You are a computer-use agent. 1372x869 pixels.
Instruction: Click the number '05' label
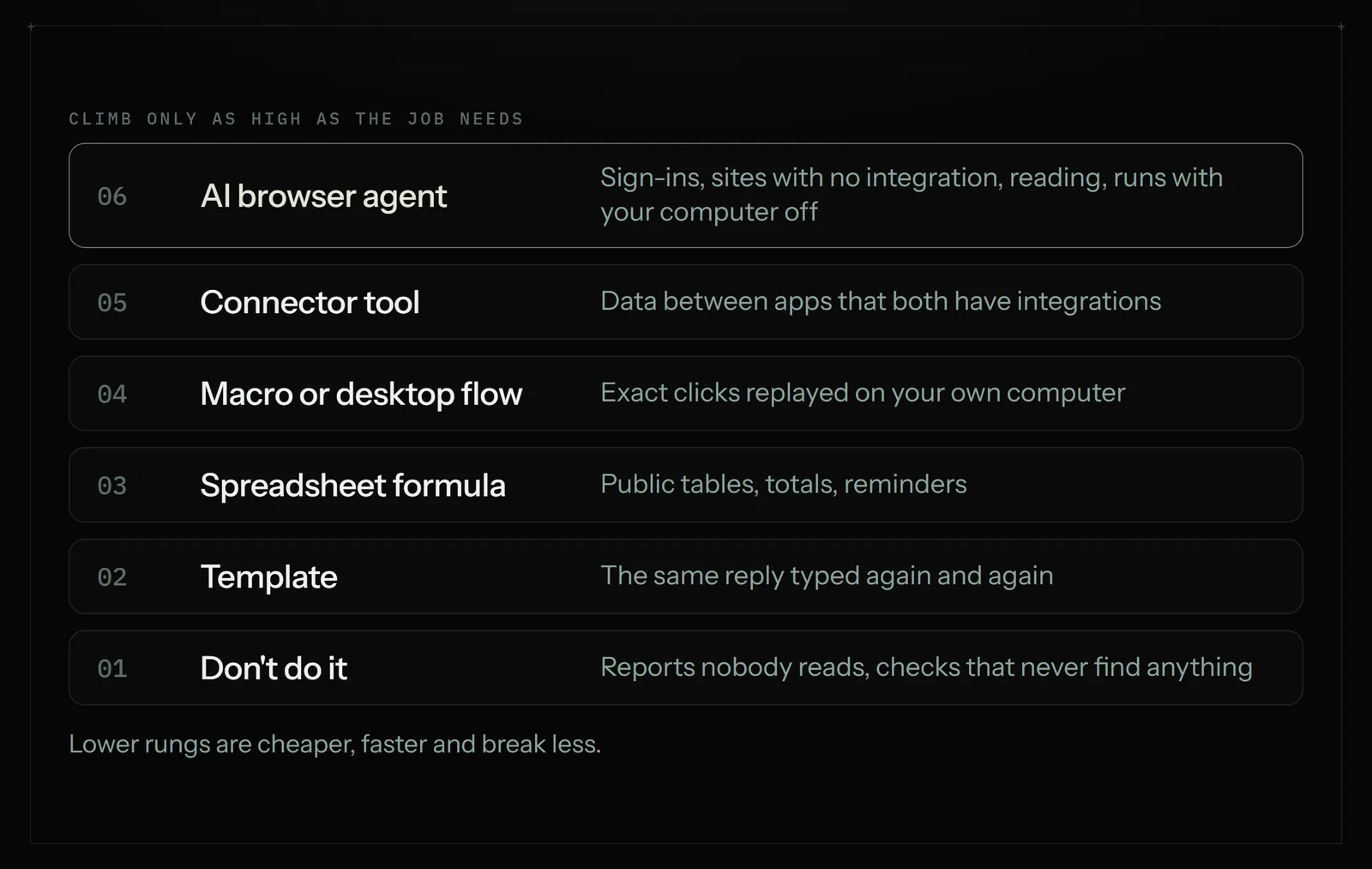click(x=112, y=303)
